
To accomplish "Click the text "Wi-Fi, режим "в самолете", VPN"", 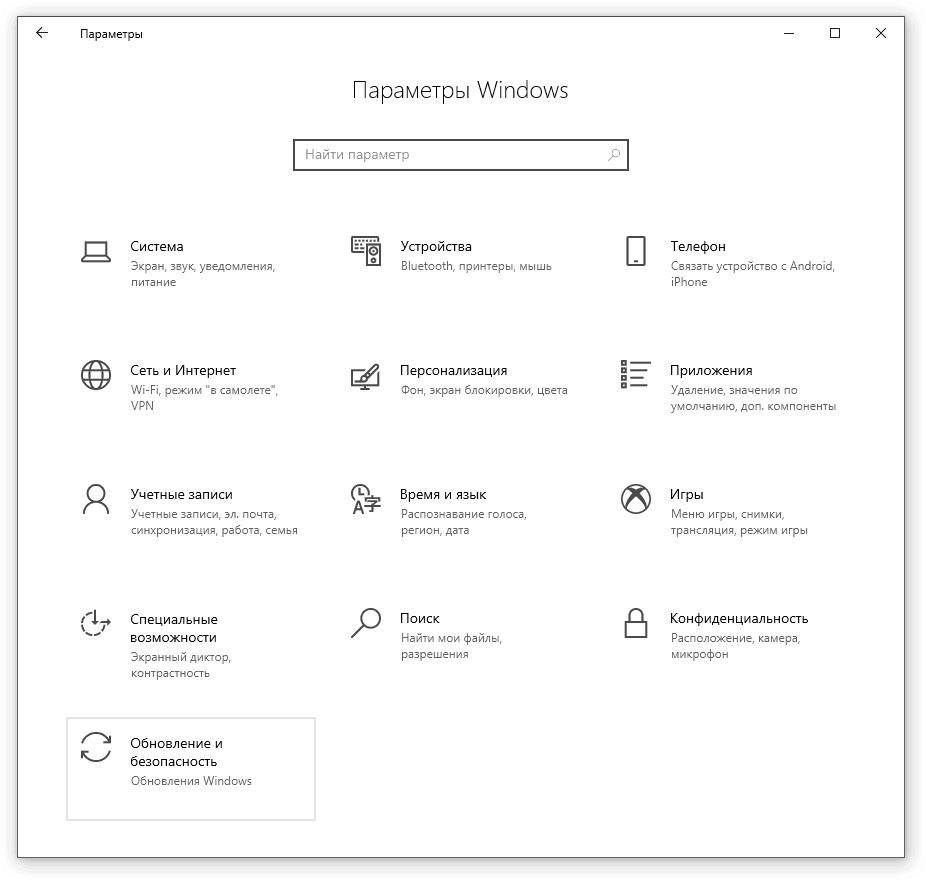I will pos(204,398).
